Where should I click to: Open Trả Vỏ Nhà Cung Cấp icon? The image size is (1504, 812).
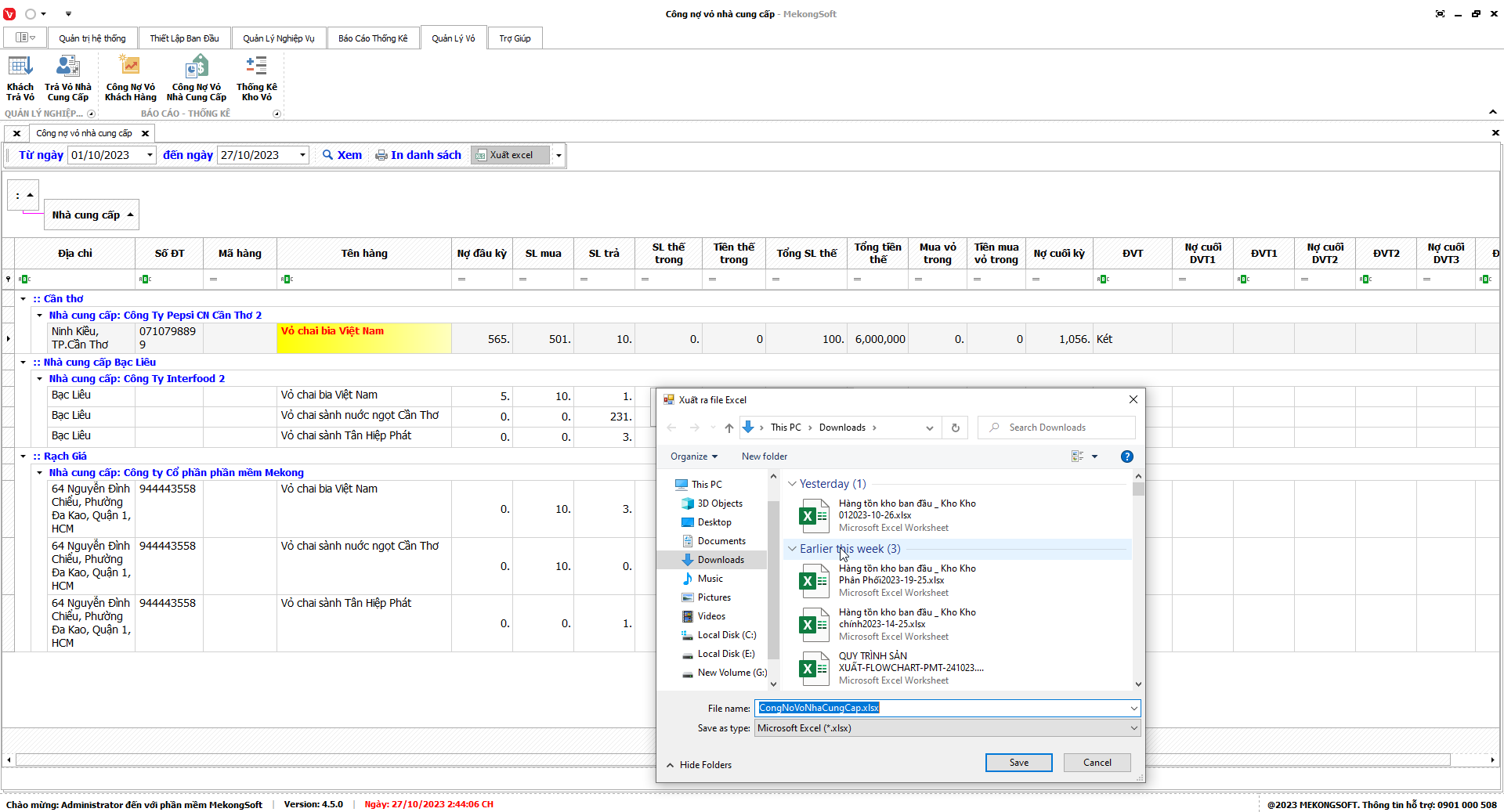click(x=68, y=78)
